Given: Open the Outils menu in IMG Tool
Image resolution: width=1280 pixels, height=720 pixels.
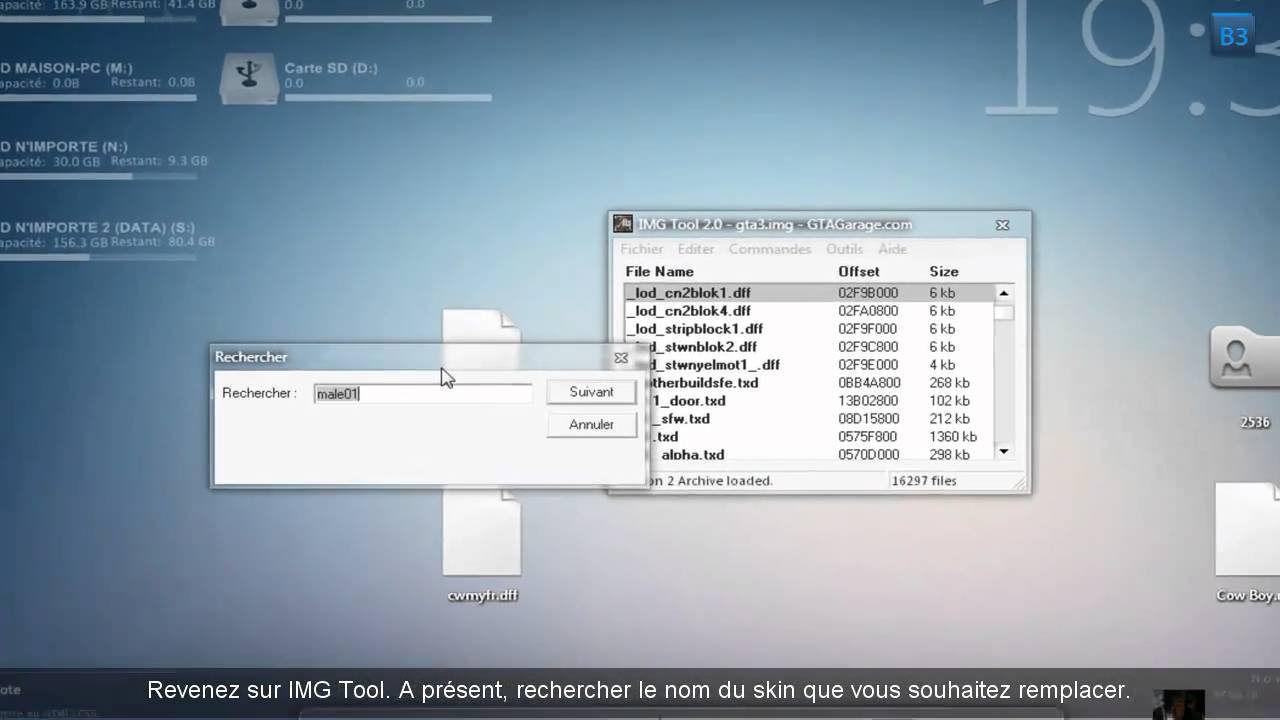Looking at the screenshot, I should [x=845, y=249].
